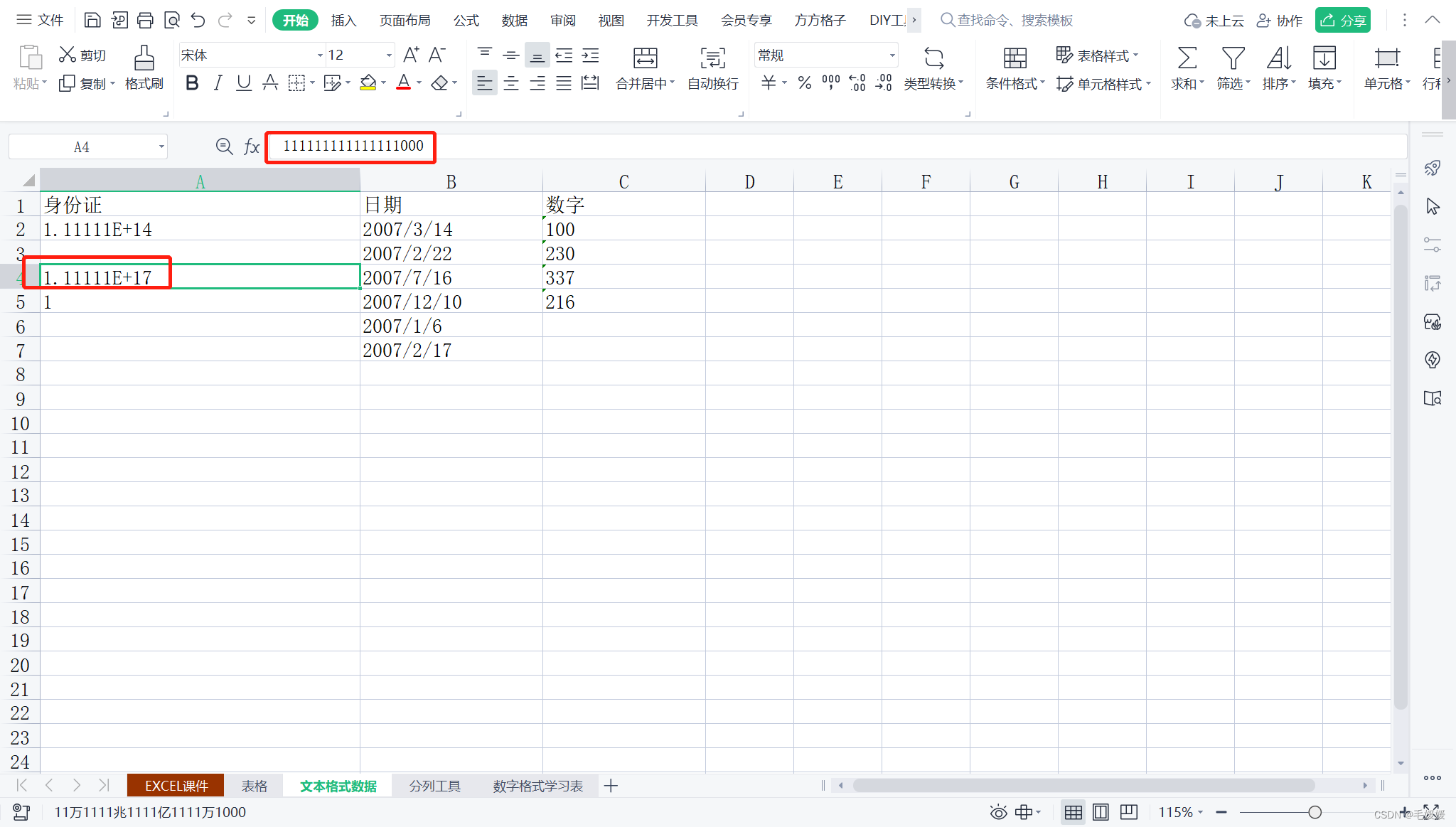
Task: Click the Merge and Center (合并居中) icon
Action: point(645,58)
